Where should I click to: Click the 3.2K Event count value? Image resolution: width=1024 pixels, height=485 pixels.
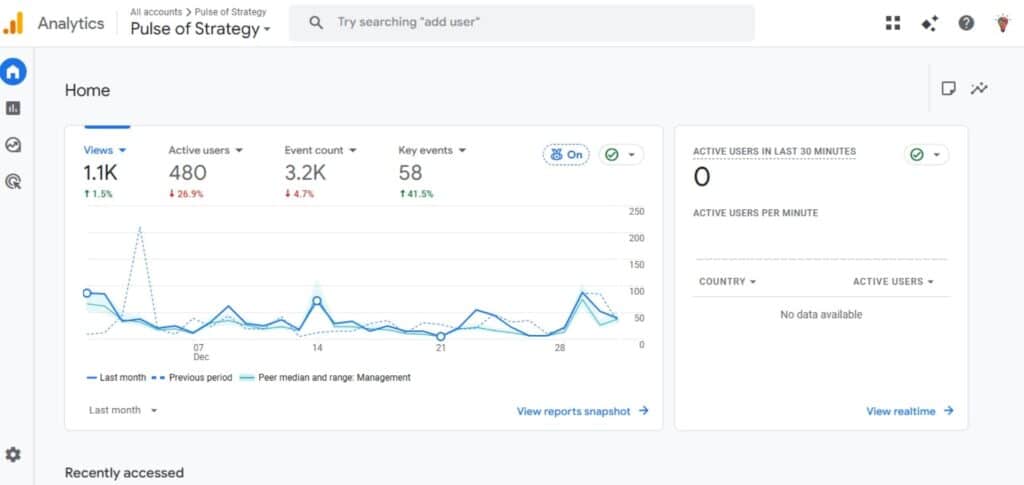click(304, 173)
